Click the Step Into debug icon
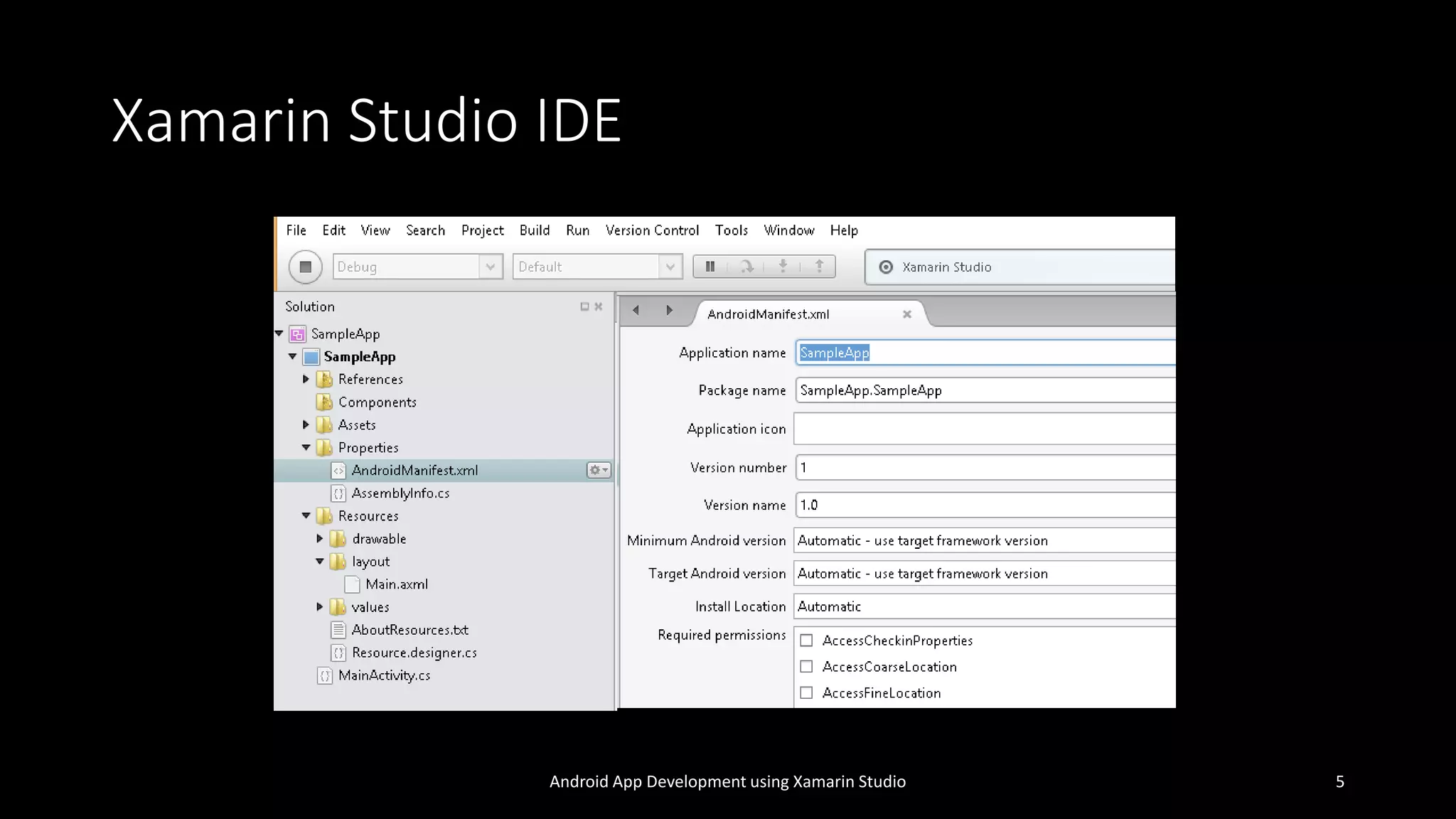This screenshot has width=1456, height=819. click(x=783, y=267)
